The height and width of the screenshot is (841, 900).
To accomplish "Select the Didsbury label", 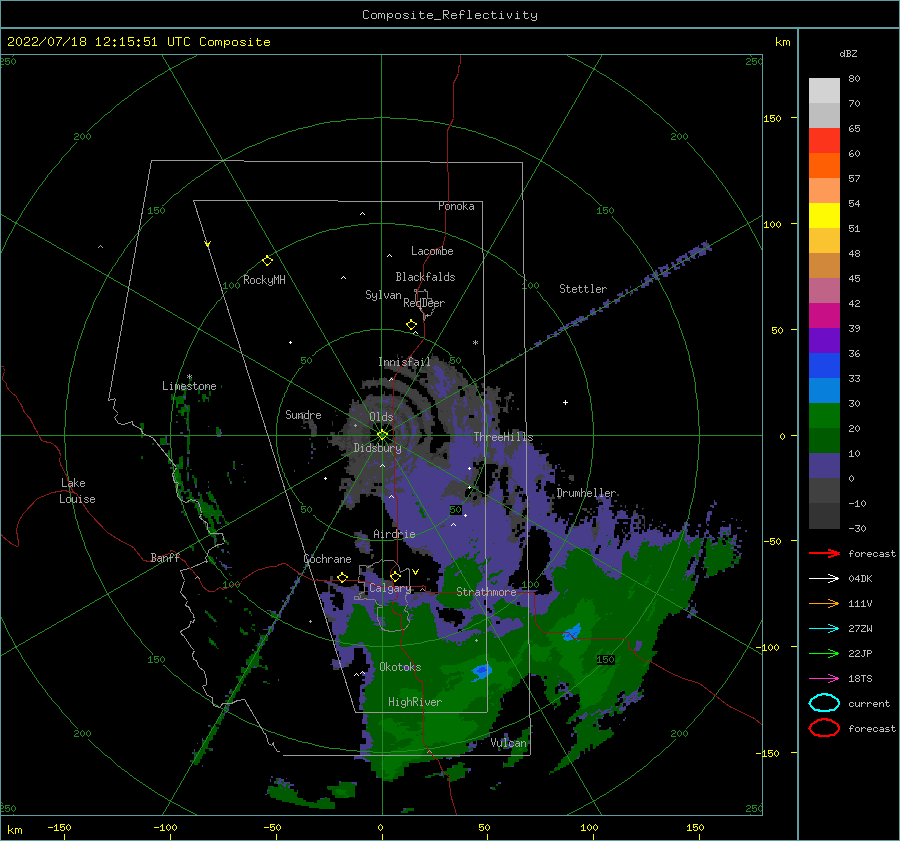I will (377, 448).
